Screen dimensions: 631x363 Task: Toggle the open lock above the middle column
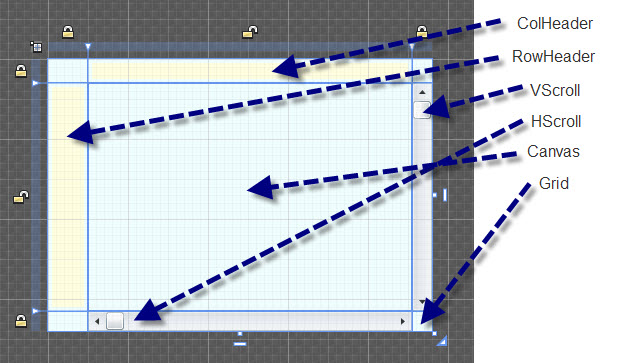point(250,32)
